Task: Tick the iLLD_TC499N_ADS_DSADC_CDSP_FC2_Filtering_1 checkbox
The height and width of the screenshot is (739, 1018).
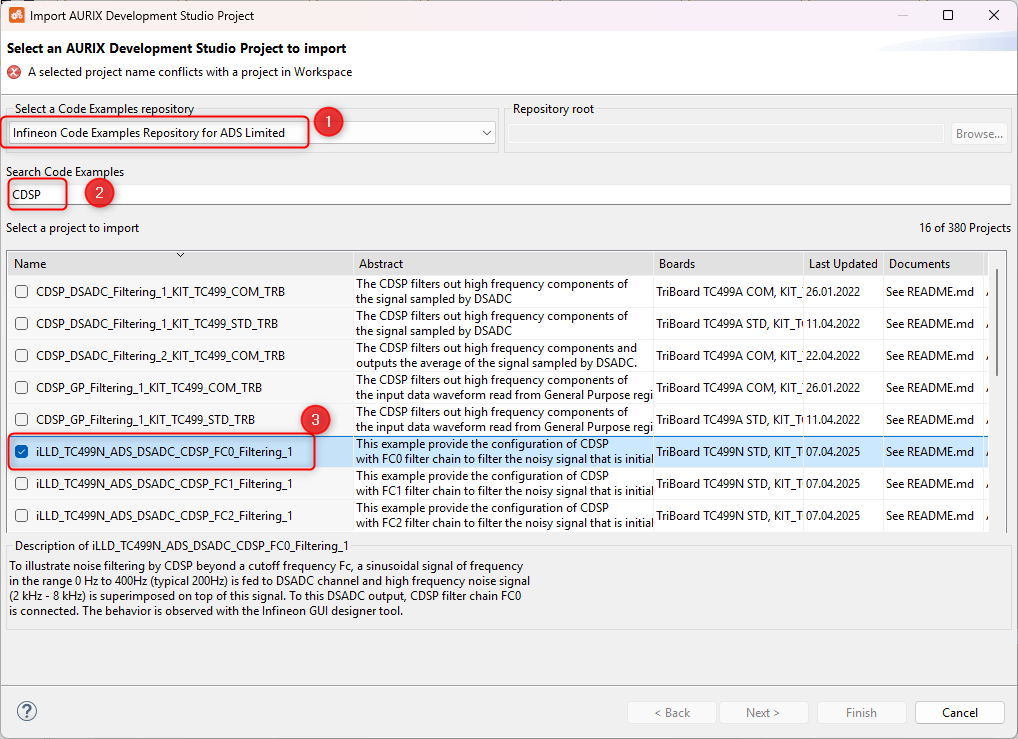Action: click(x=22, y=516)
